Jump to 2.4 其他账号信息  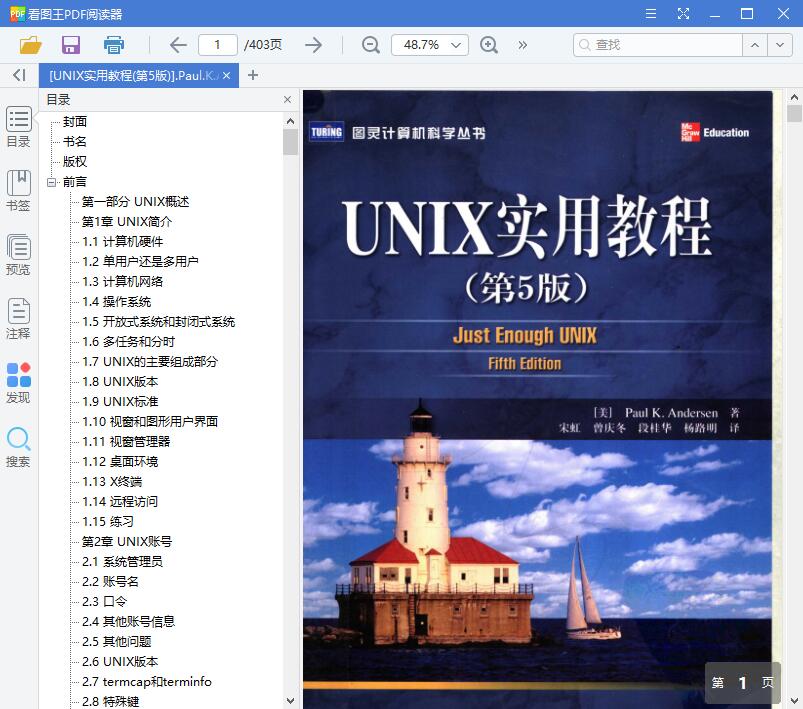pyautogui.click(x=129, y=621)
